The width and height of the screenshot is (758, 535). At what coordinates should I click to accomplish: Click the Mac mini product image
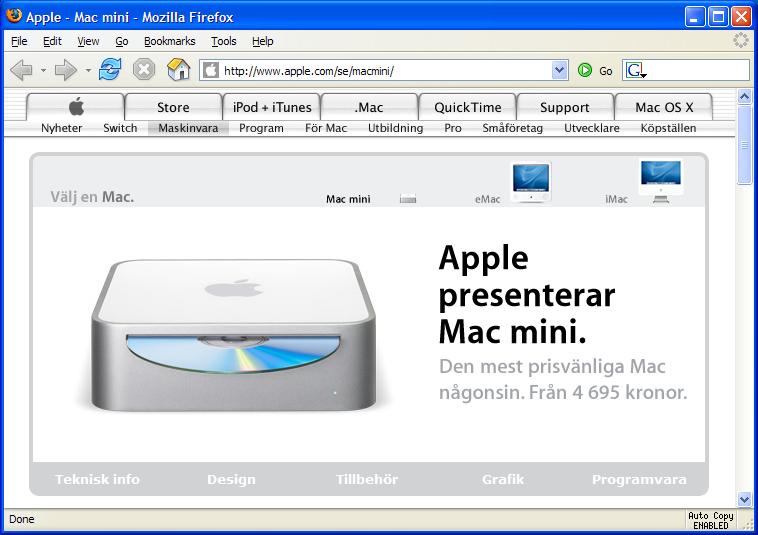click(x=233, y=335)
